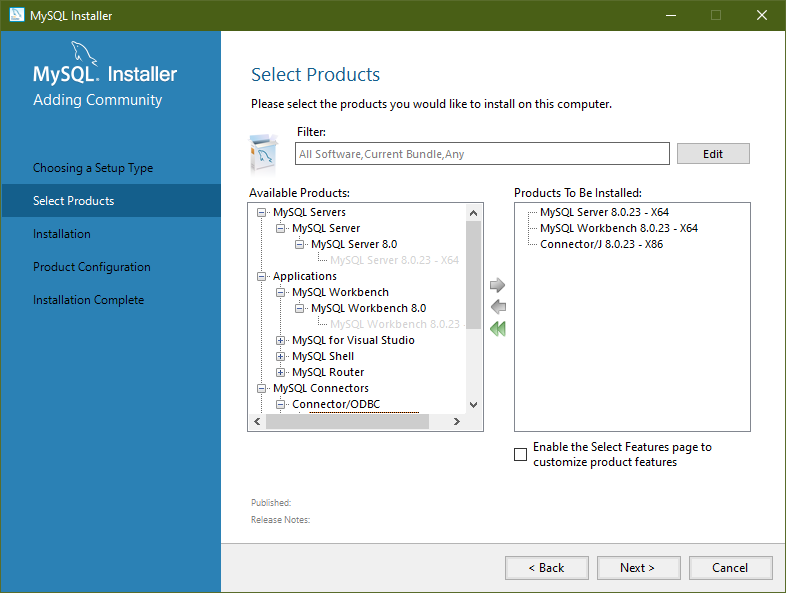Click the horizontal scrollbar left arrow
This screenshot has width=786, height=593.
pos(257,422)
